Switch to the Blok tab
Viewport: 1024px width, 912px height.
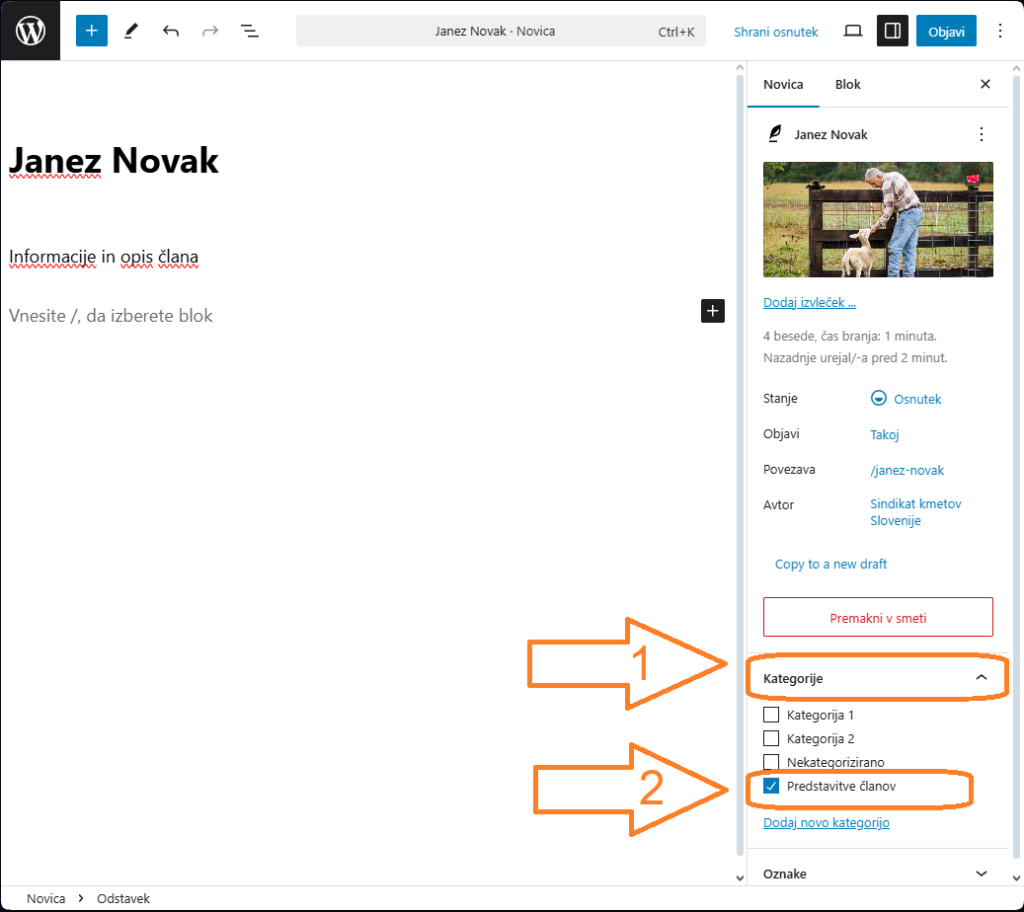click(x=848, y=84)
